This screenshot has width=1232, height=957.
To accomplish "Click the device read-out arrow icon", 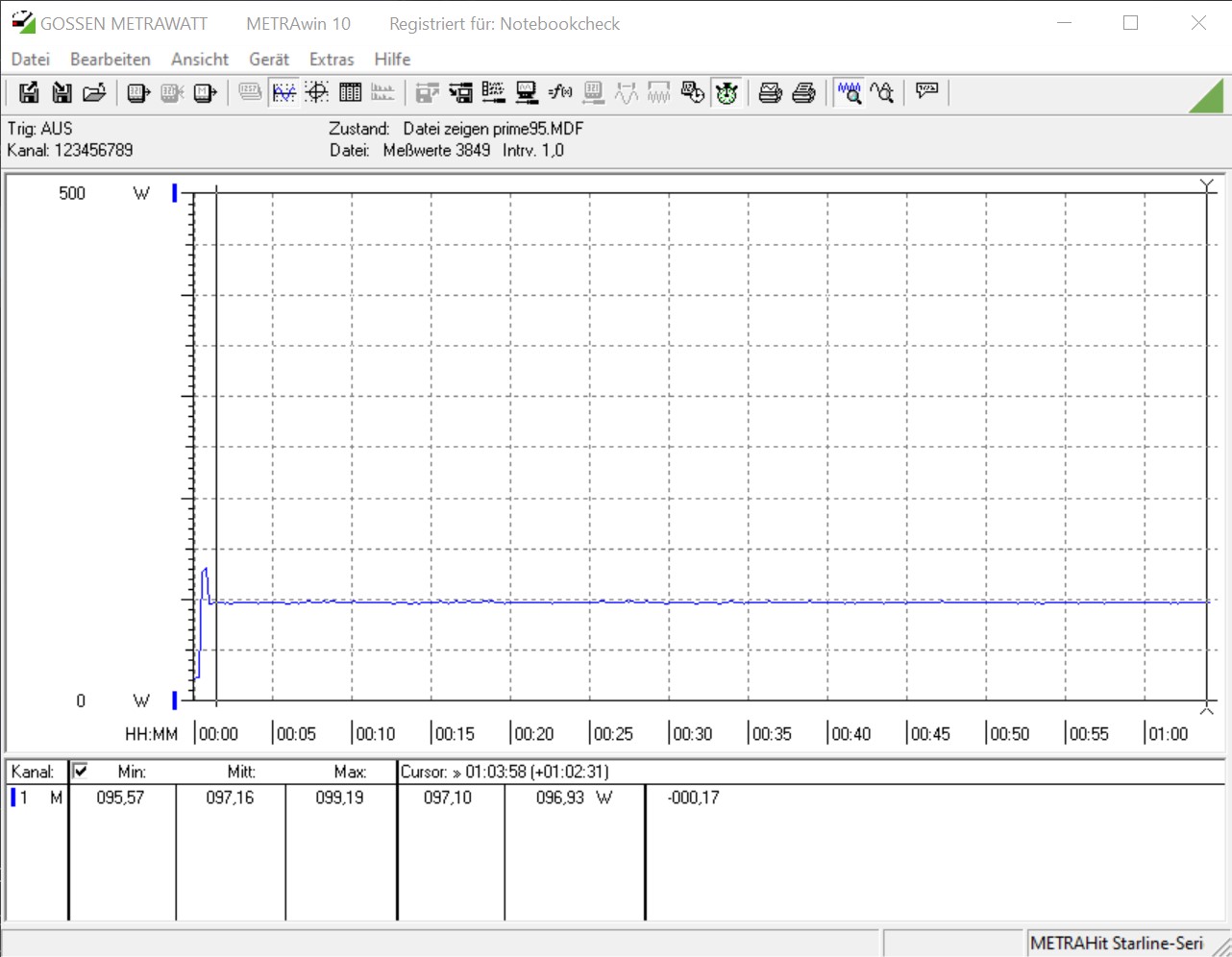I will pos(138,92).
